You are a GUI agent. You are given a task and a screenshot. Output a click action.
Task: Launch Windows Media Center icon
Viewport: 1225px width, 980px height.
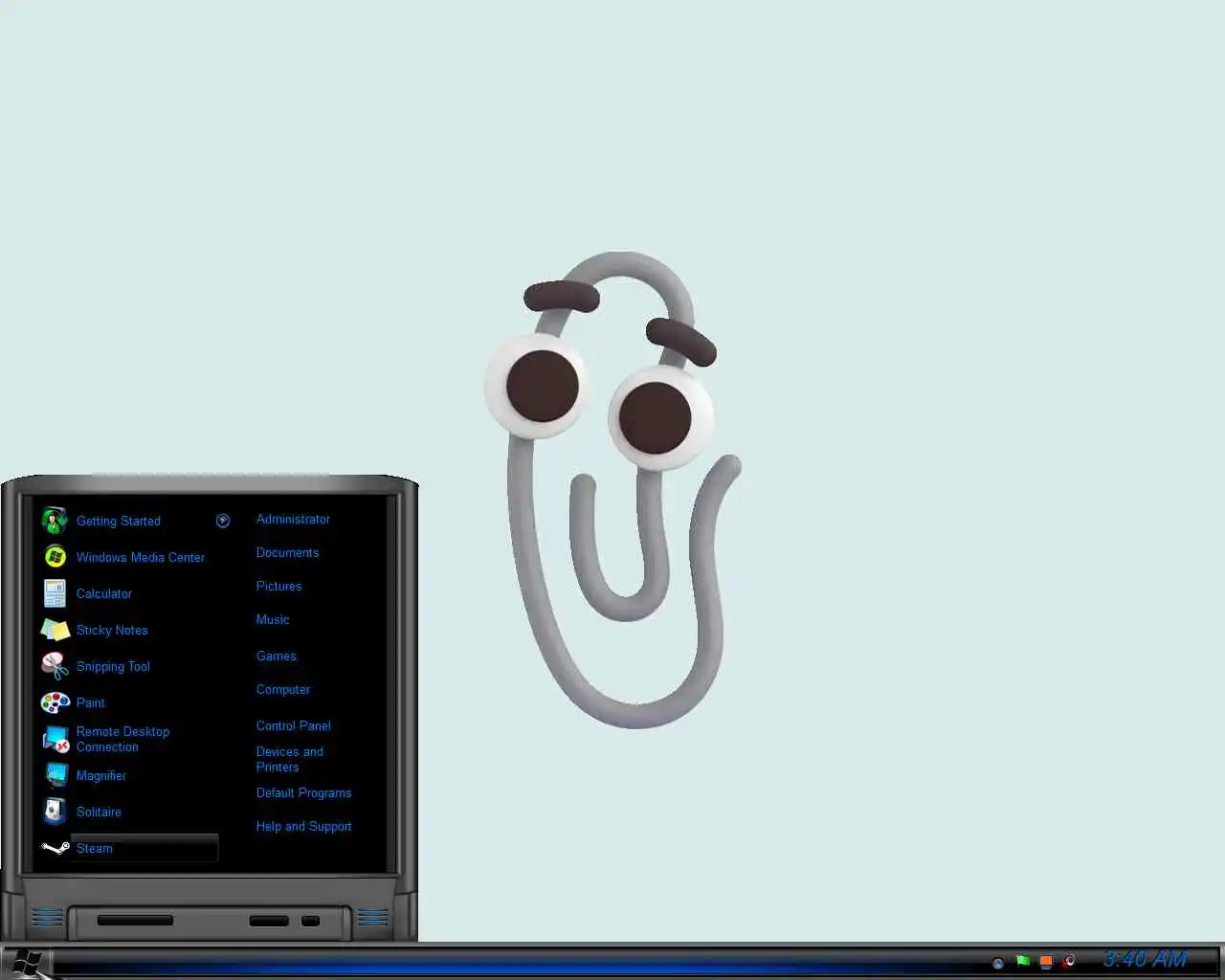click(x=55, y=557)
